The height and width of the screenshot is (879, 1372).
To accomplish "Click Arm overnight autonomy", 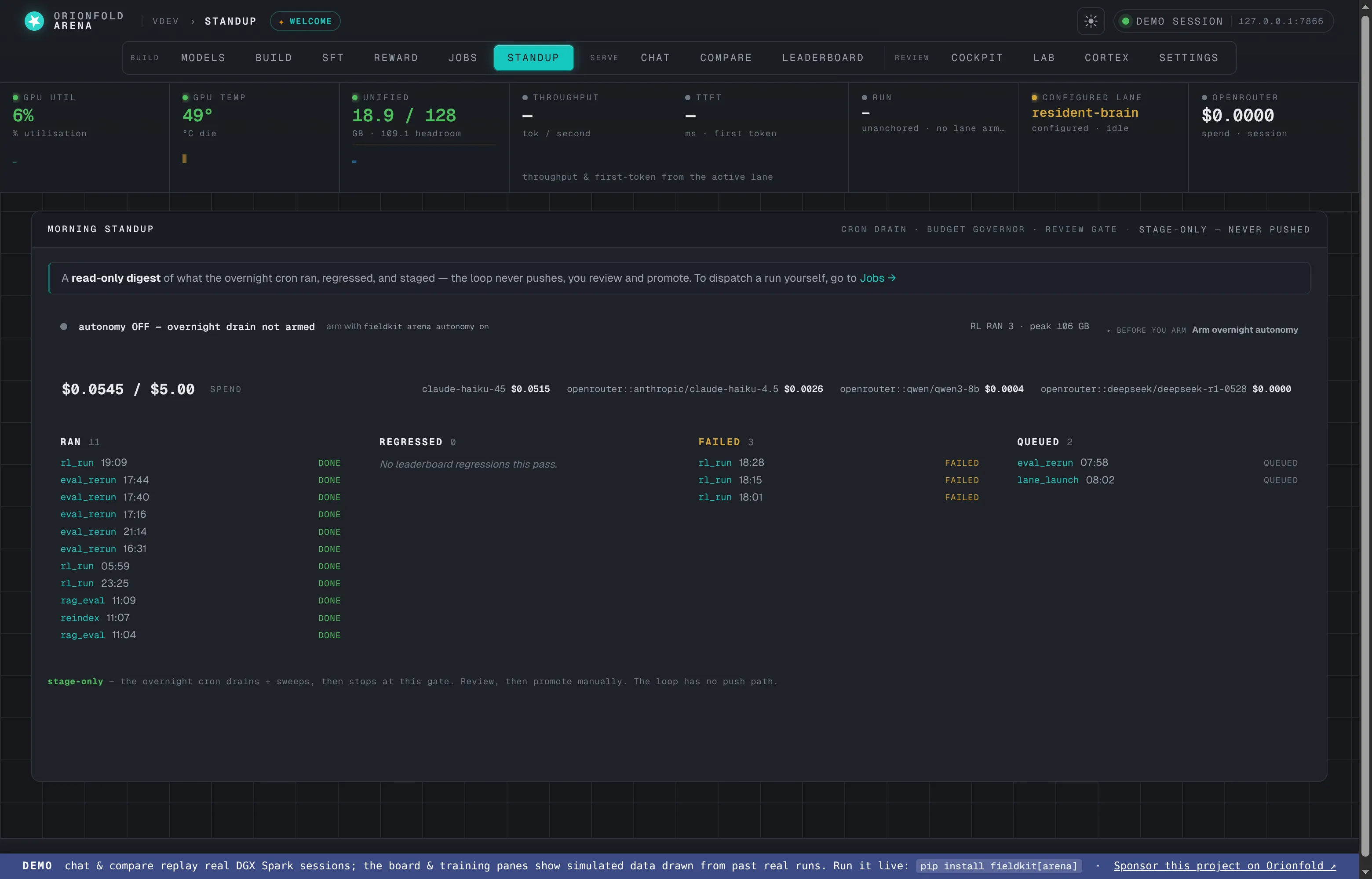I will pyautogui.click(x=1244, y=330).
